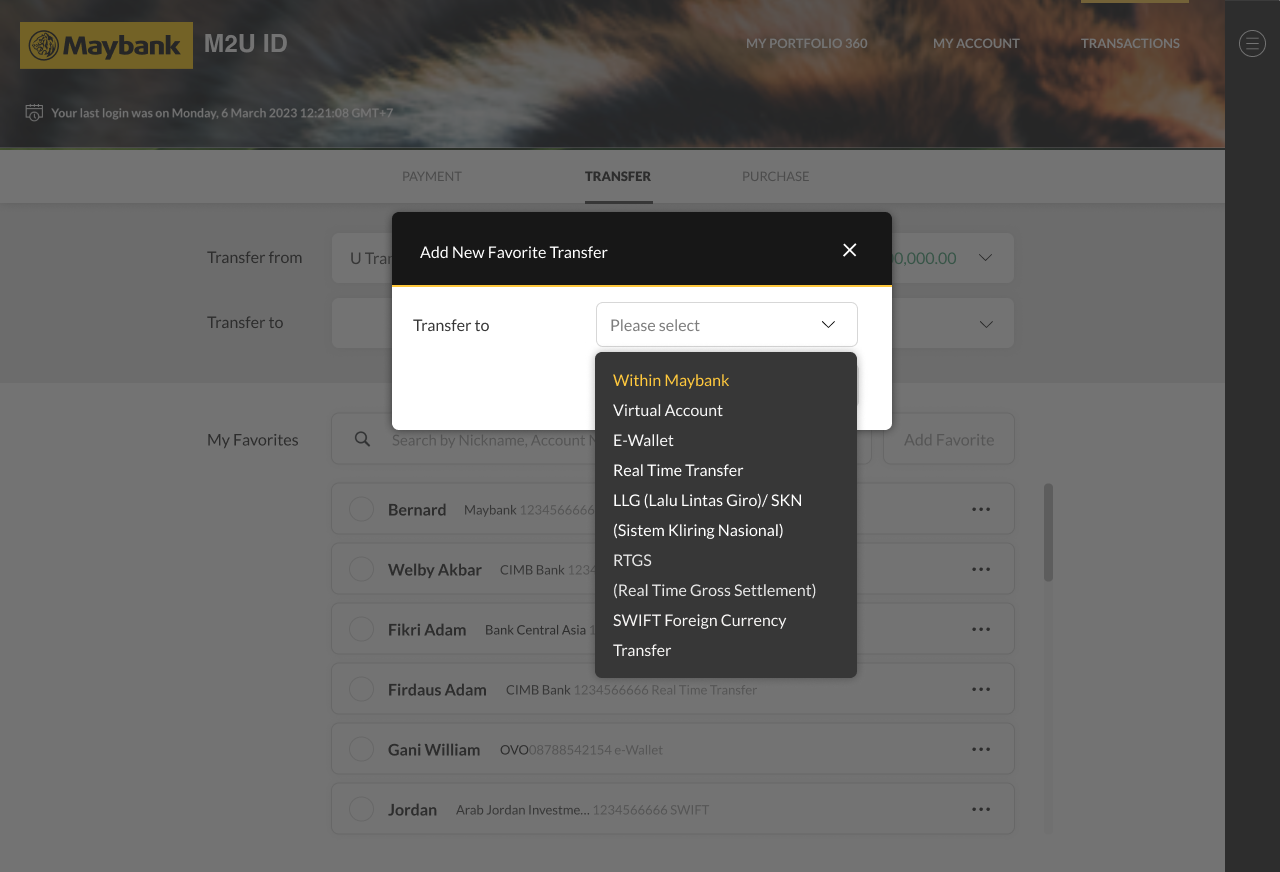Click the Add Favorite button
Screen dimensions: 1280x872
point(948,439)
